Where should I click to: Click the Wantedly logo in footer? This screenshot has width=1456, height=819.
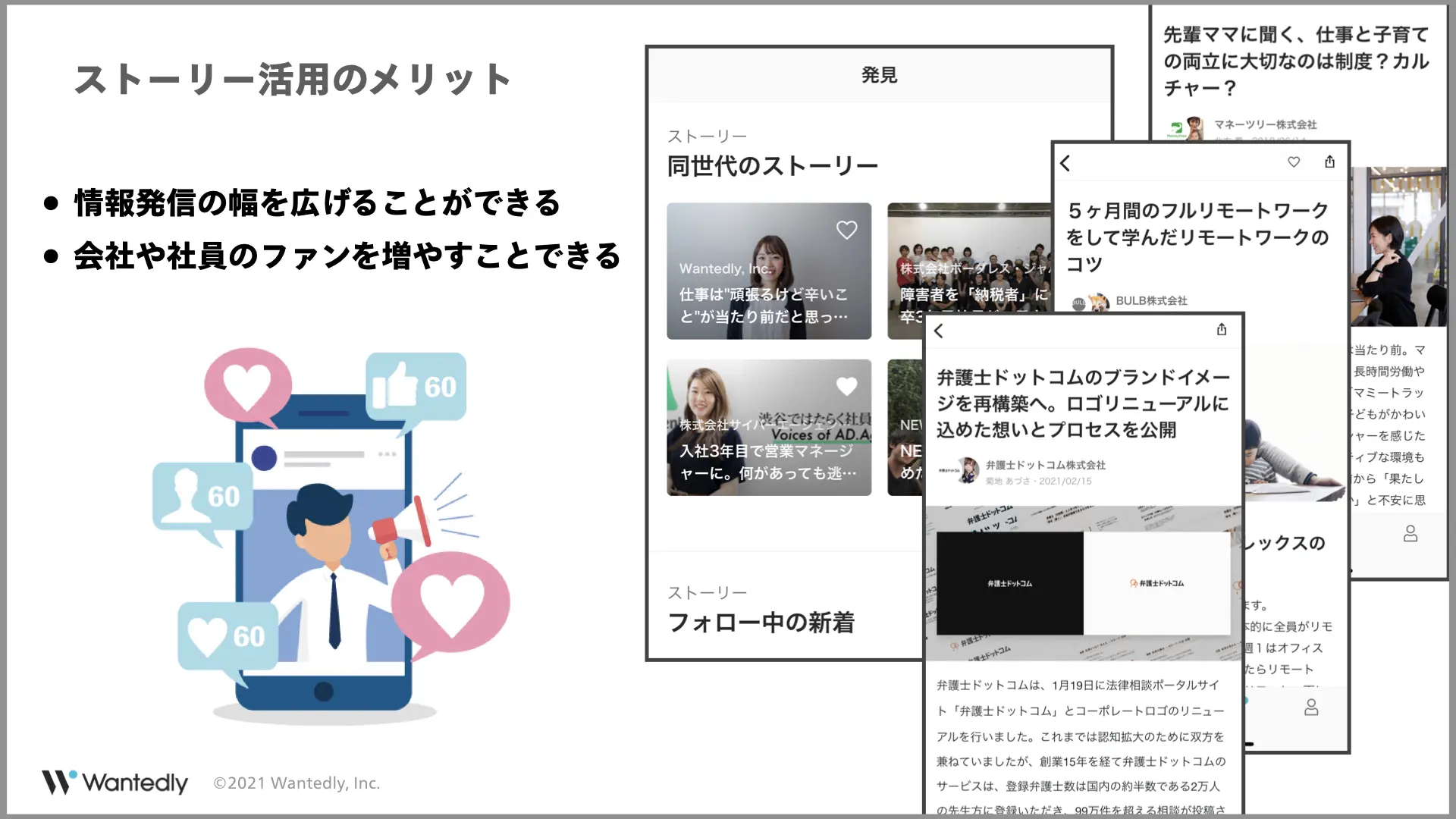(x=115, y=783)
